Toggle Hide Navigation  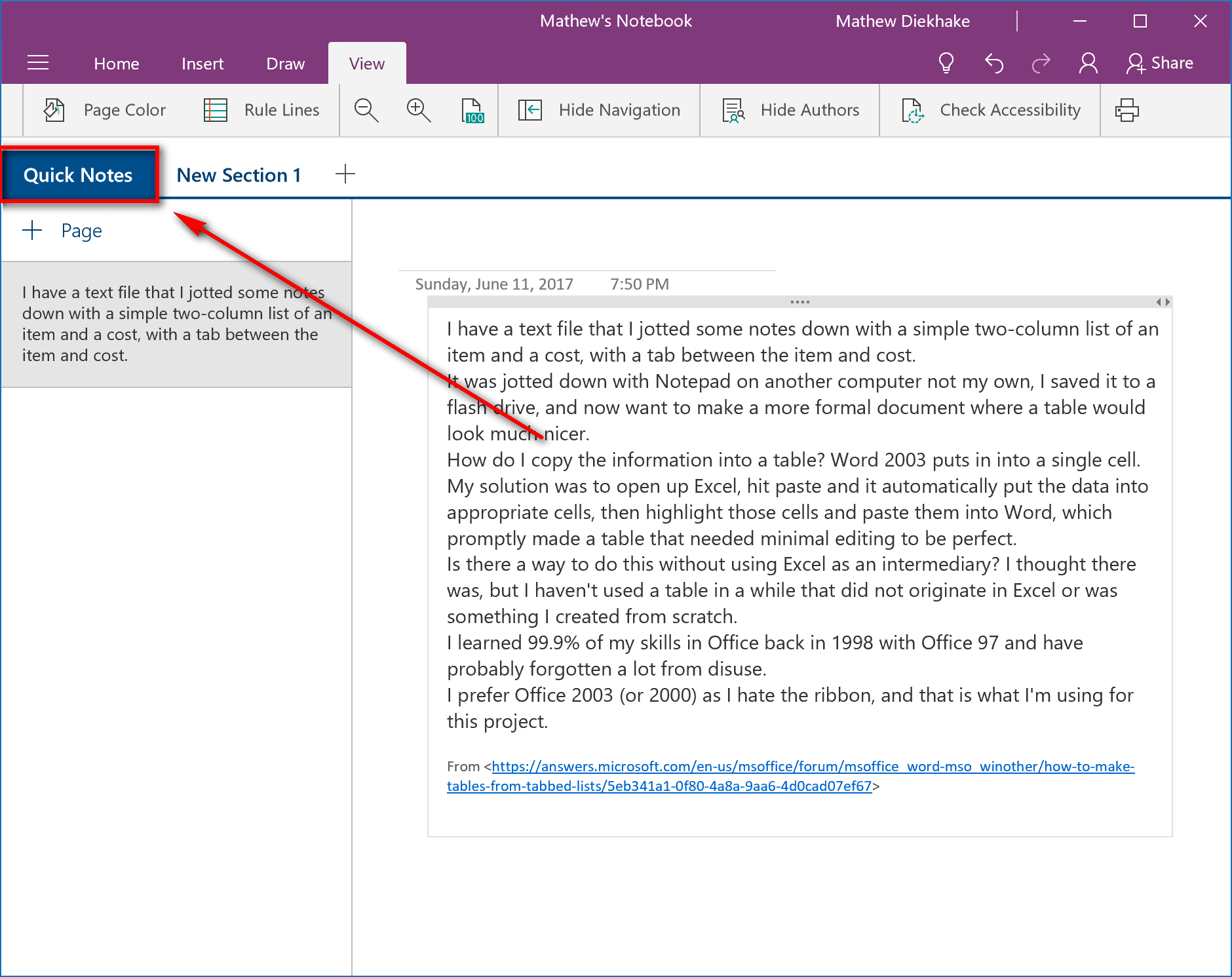tap(598, 109)
